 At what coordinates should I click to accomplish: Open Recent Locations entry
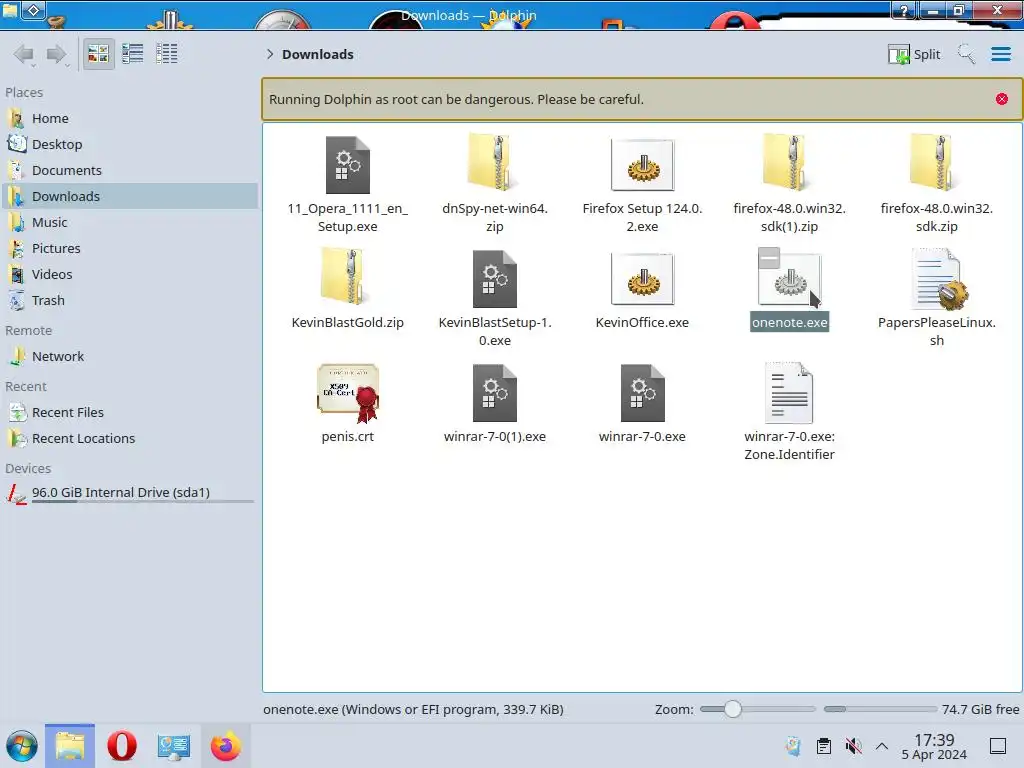coord(130,439)
